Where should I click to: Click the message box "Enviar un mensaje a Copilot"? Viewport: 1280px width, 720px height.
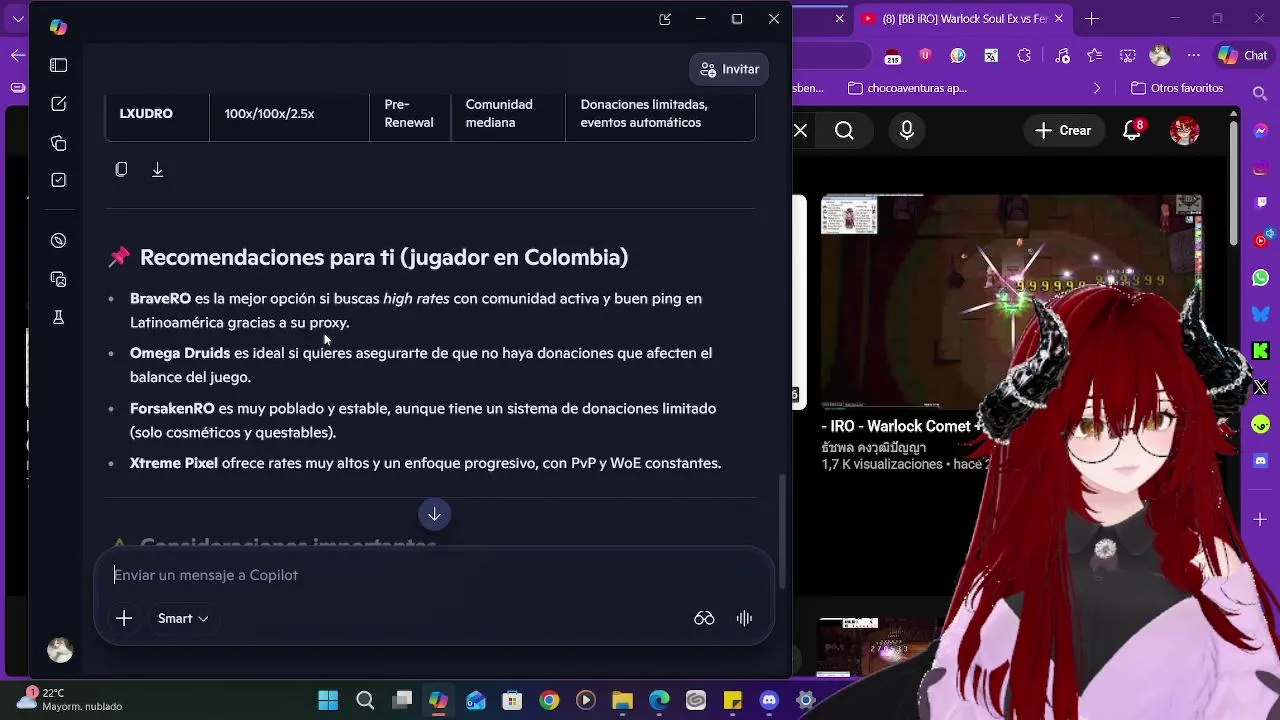click(x=434, y=575)
